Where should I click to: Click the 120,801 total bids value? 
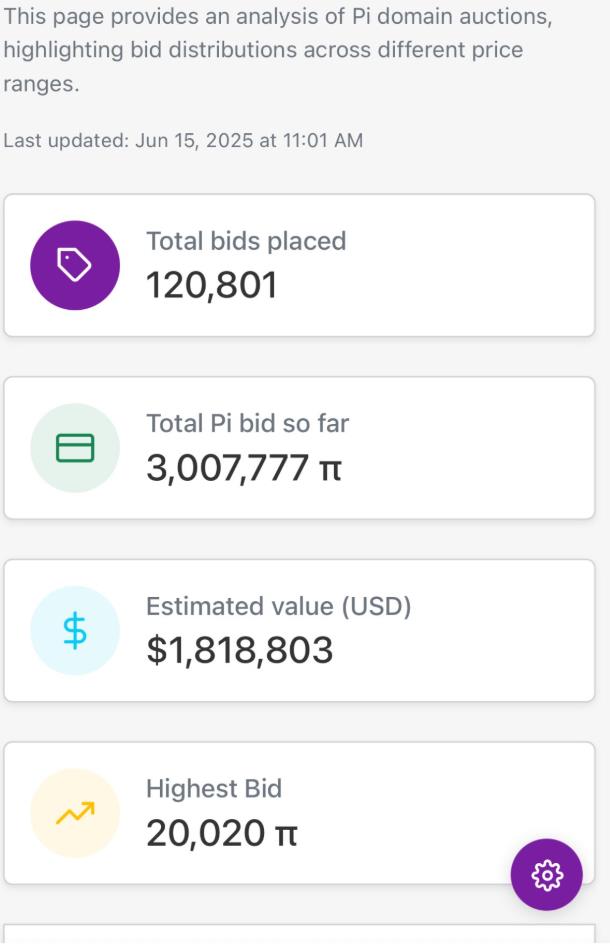pyautogui.click(x=212, y=285)
